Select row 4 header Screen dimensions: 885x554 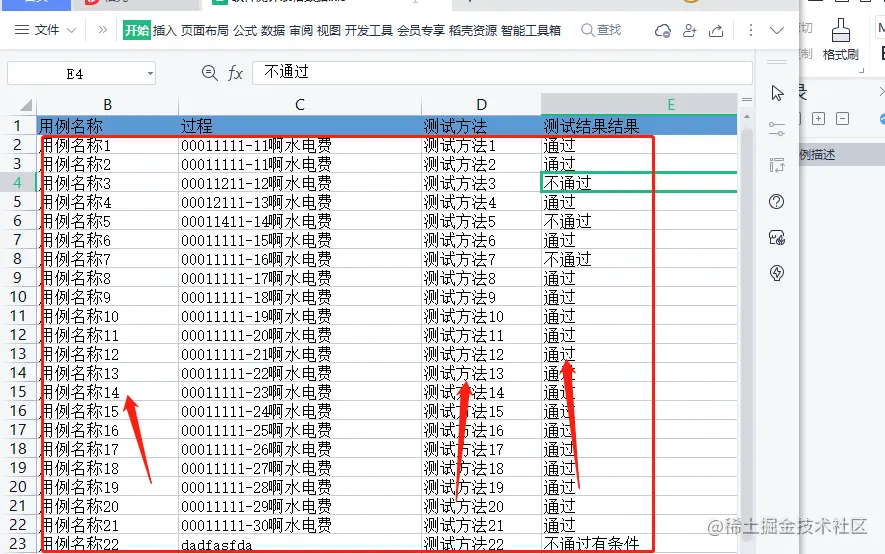pyautogui.click(x=17, y=183)
